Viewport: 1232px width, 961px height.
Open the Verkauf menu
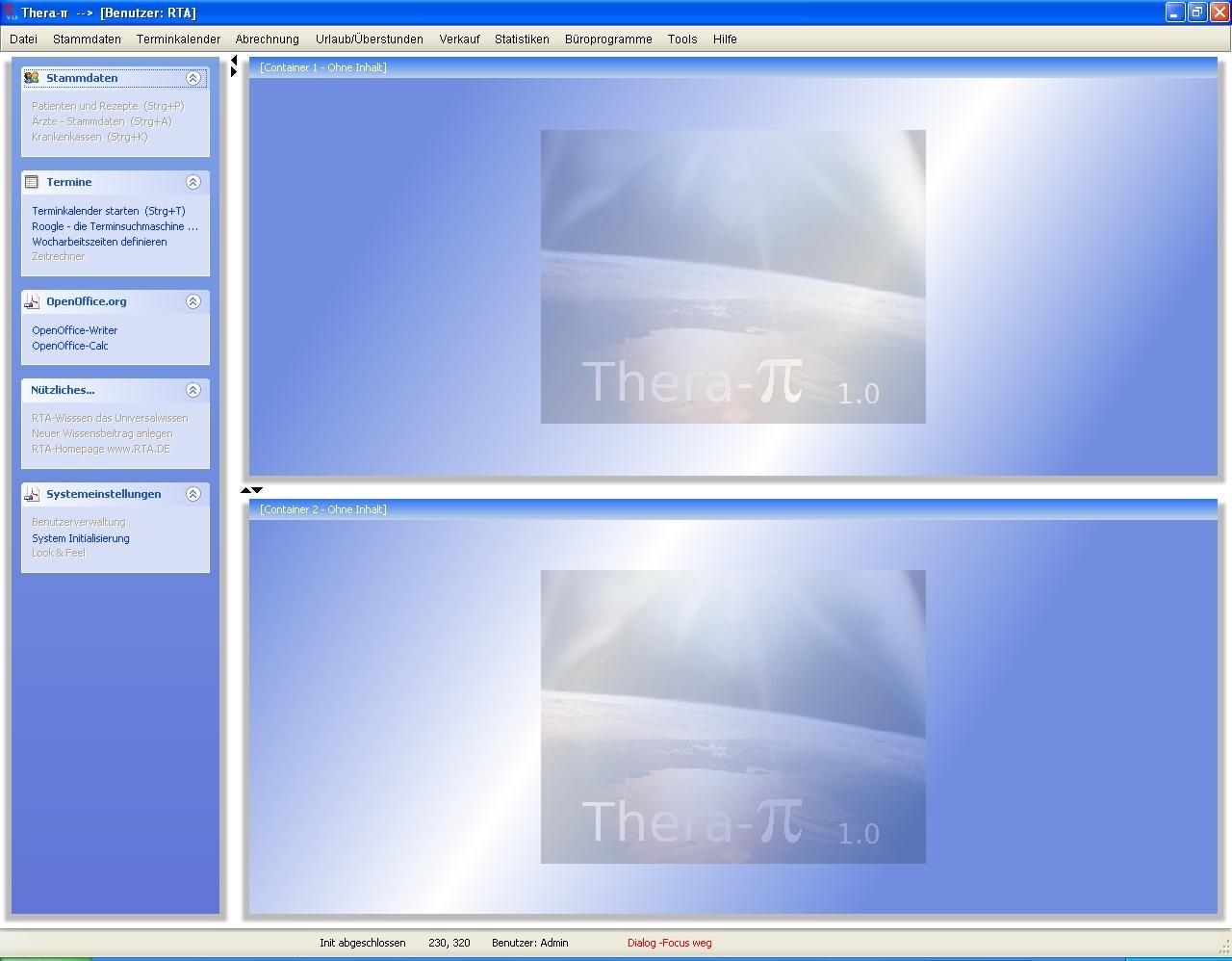coord(459,39)
